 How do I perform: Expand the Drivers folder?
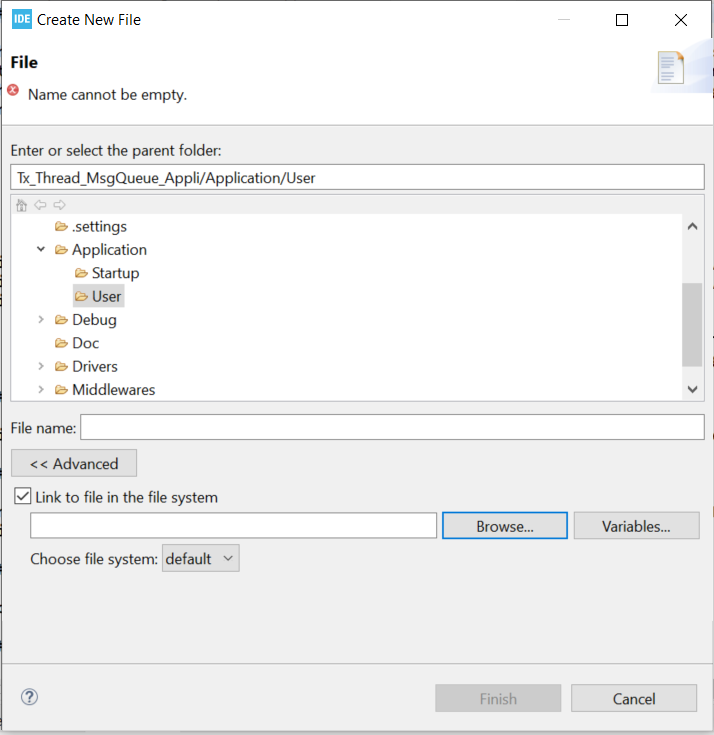[41, 366]
